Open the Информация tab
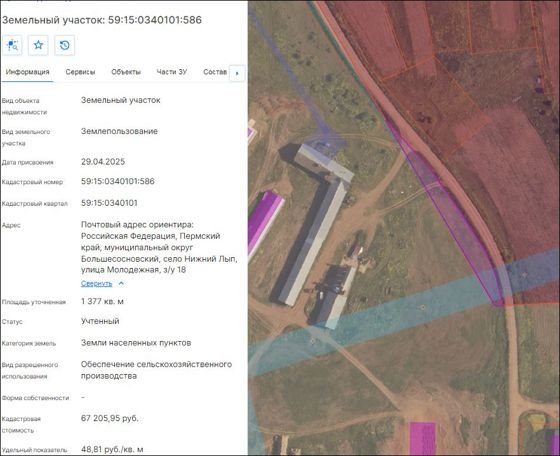560x456 pixels. tap(28, 72)
